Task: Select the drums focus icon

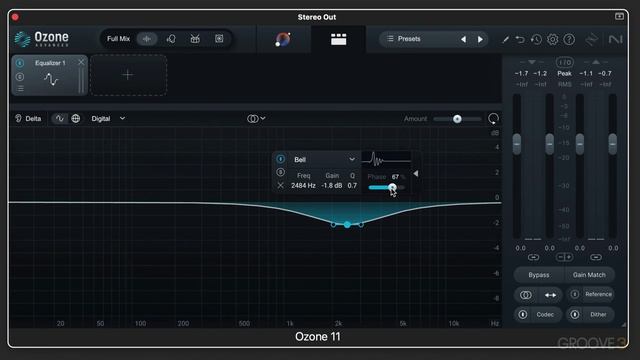Action: point(195,39)
